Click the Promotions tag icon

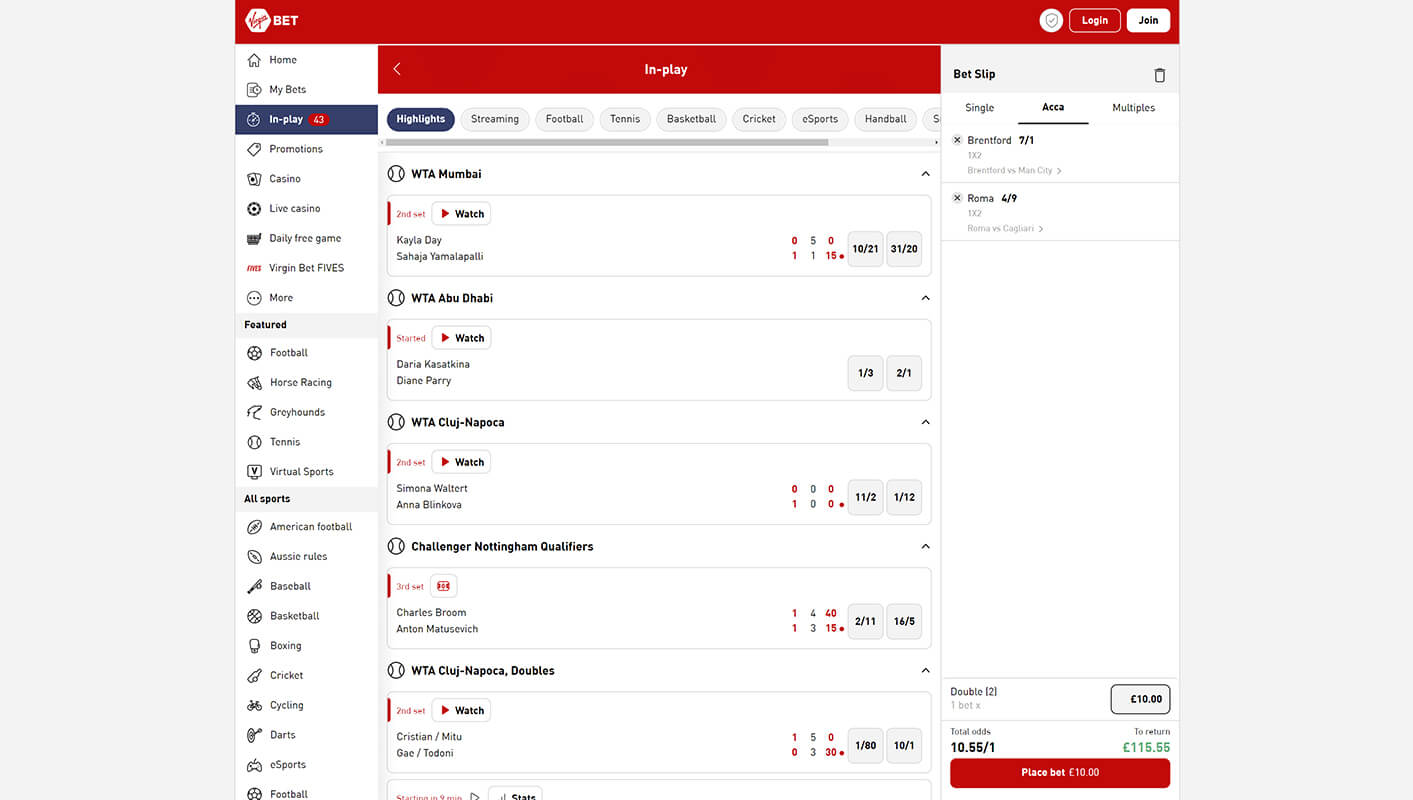pyautogui.click(x=254, y=149)
